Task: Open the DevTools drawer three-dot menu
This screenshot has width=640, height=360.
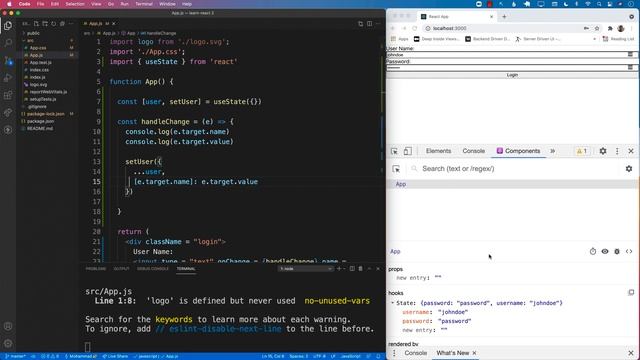Action: click(394, 353)
